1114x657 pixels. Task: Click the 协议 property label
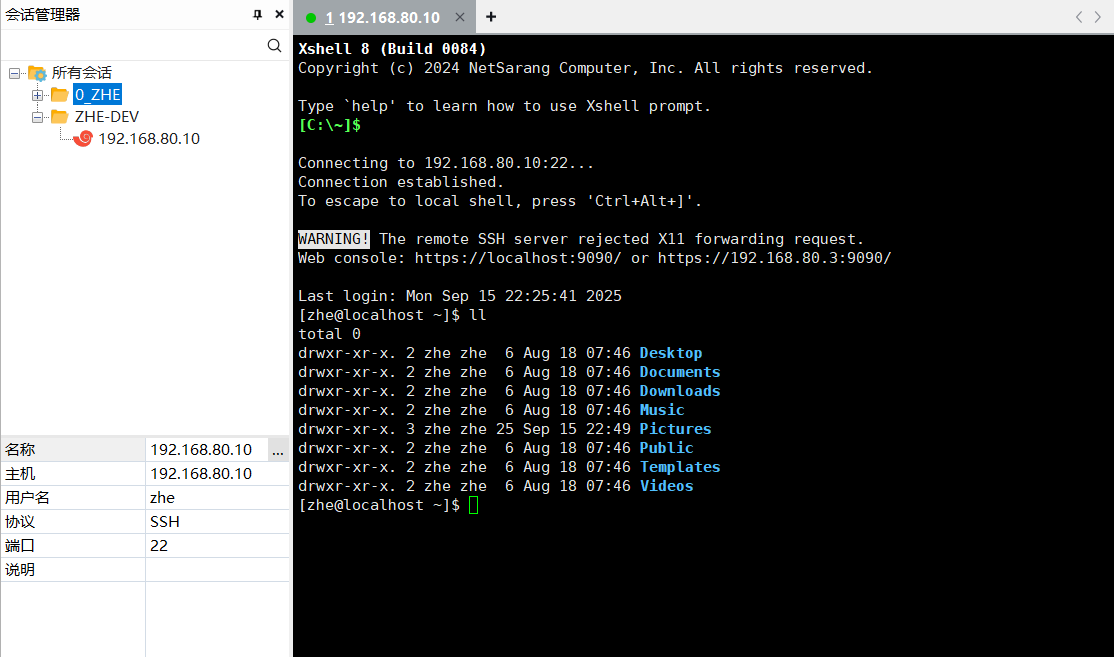point(20,522)
